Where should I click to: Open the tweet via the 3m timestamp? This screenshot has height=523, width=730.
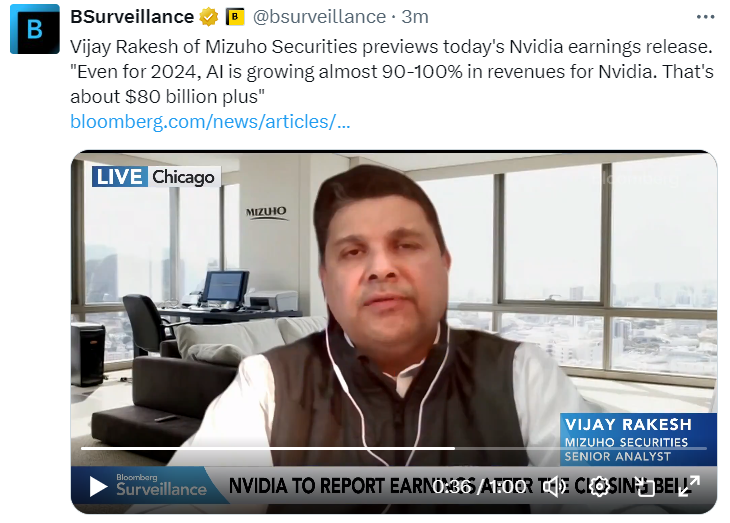point(414,17)
